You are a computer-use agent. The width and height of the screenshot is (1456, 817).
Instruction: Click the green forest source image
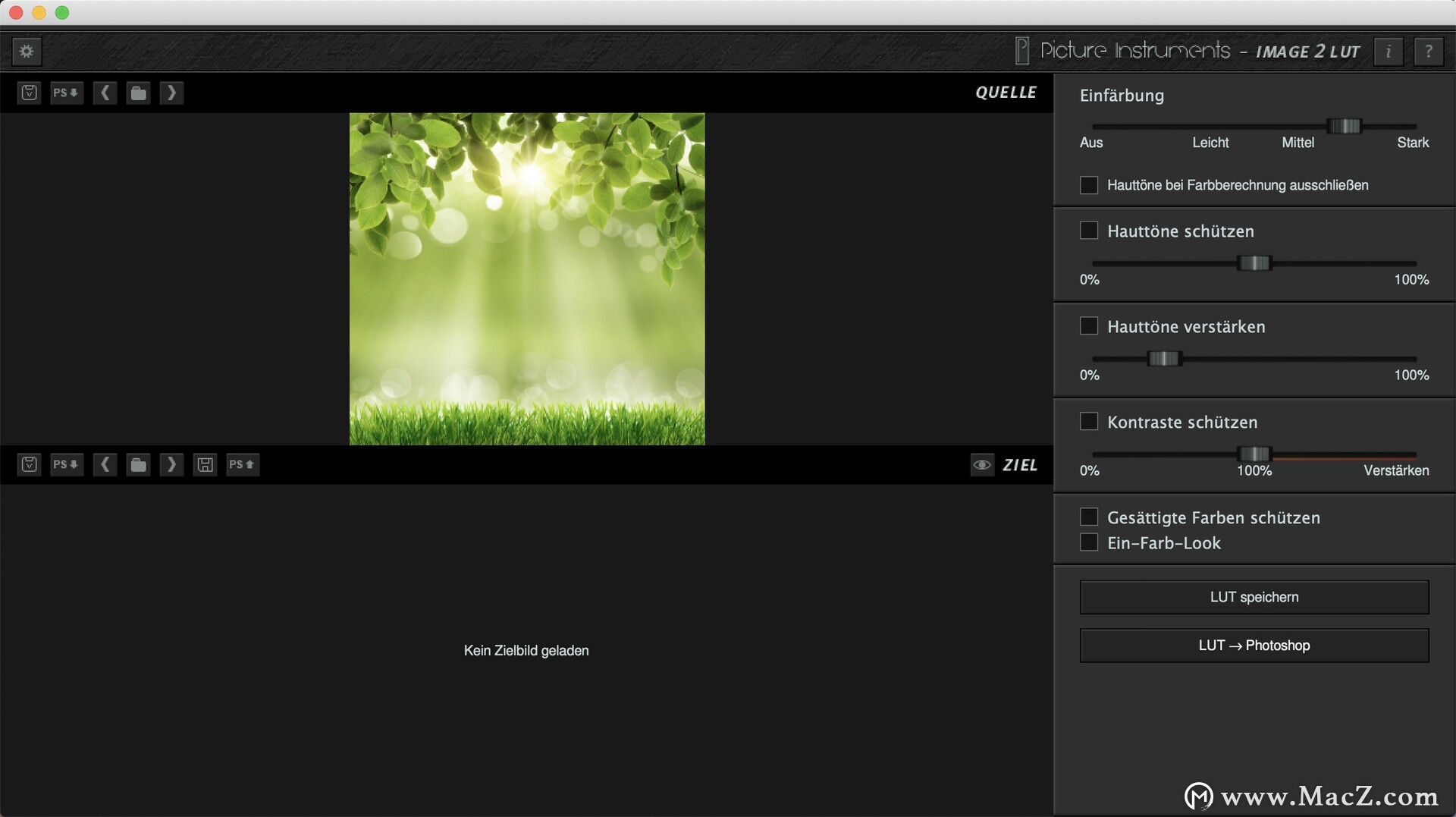coord(527,278)
